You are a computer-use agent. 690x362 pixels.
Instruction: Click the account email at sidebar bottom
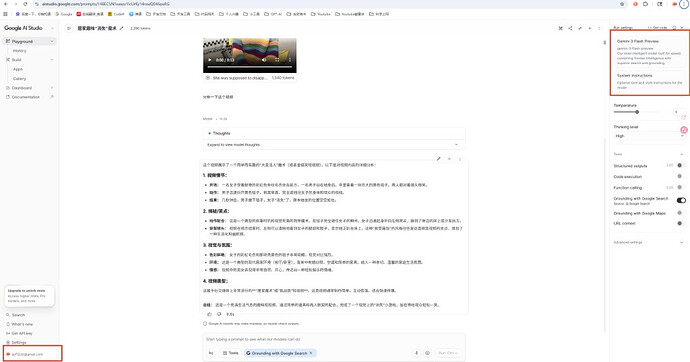click(x=27, y=354)
